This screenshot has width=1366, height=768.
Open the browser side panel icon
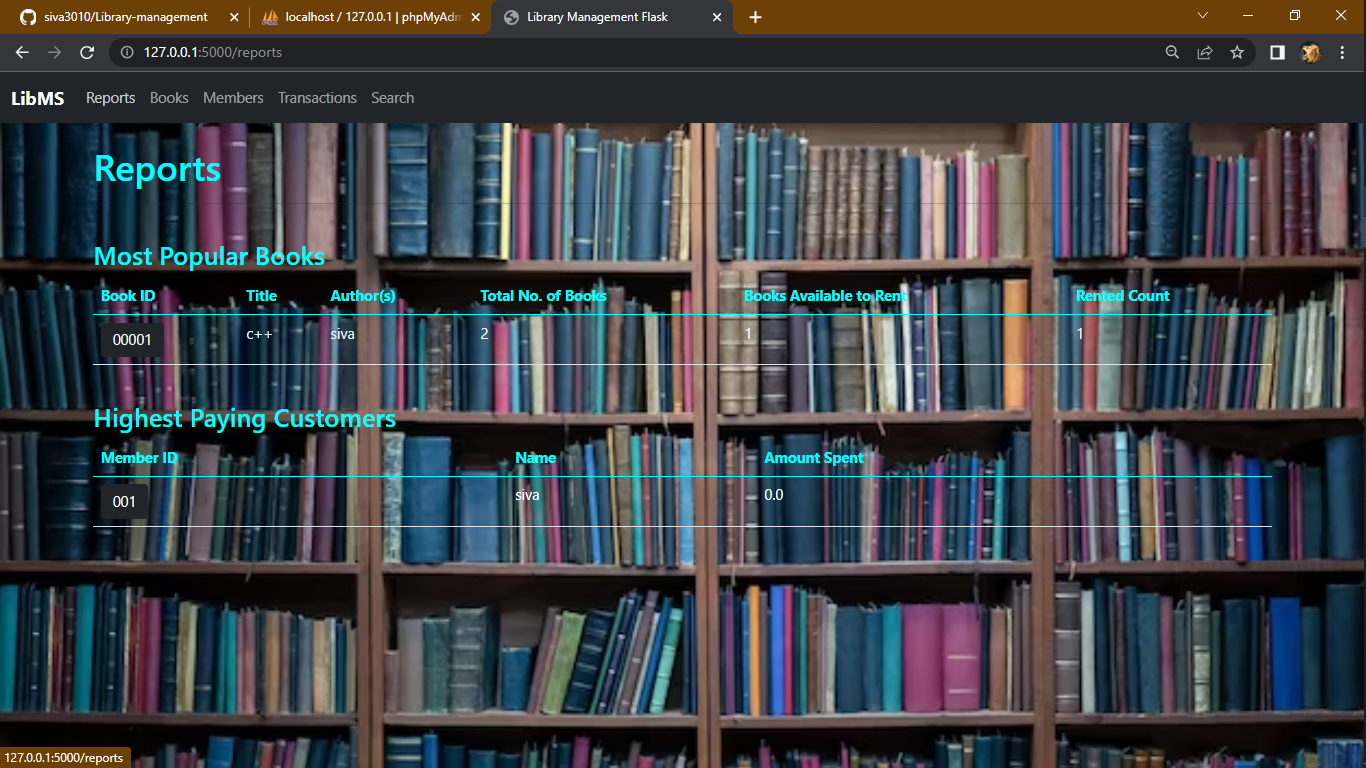pos(1277,52)
